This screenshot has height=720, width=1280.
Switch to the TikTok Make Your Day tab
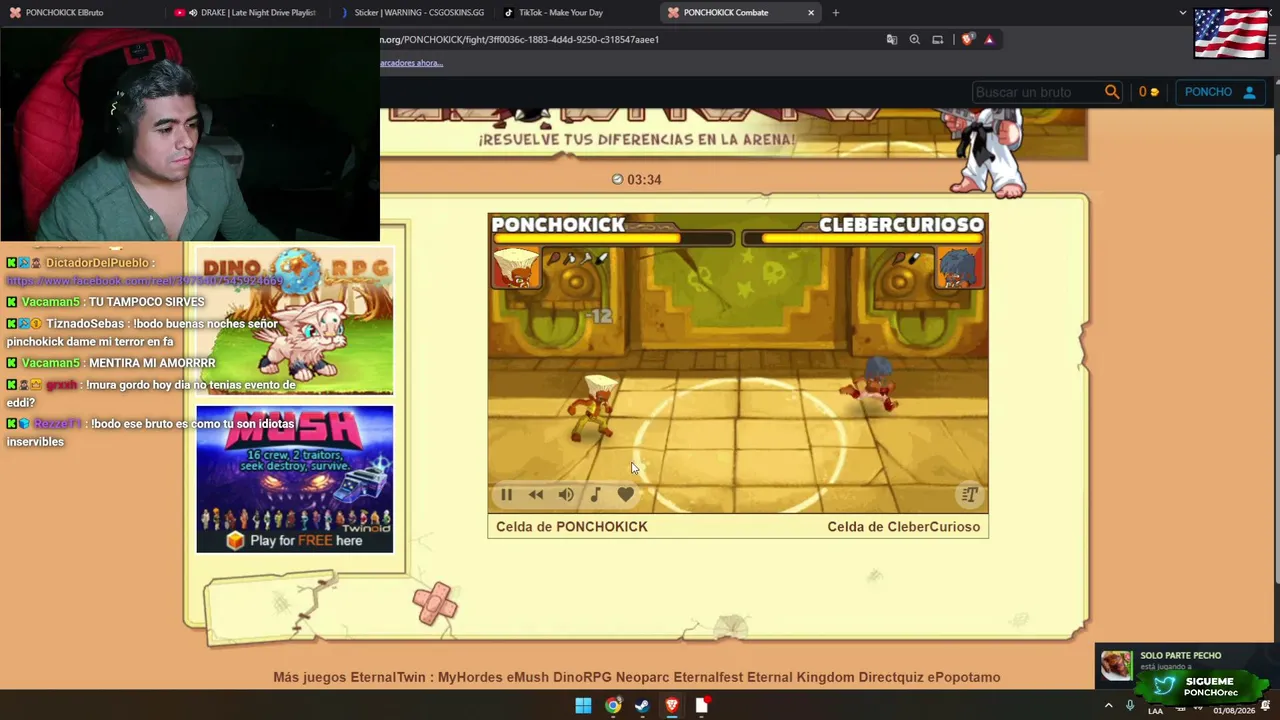576,12
